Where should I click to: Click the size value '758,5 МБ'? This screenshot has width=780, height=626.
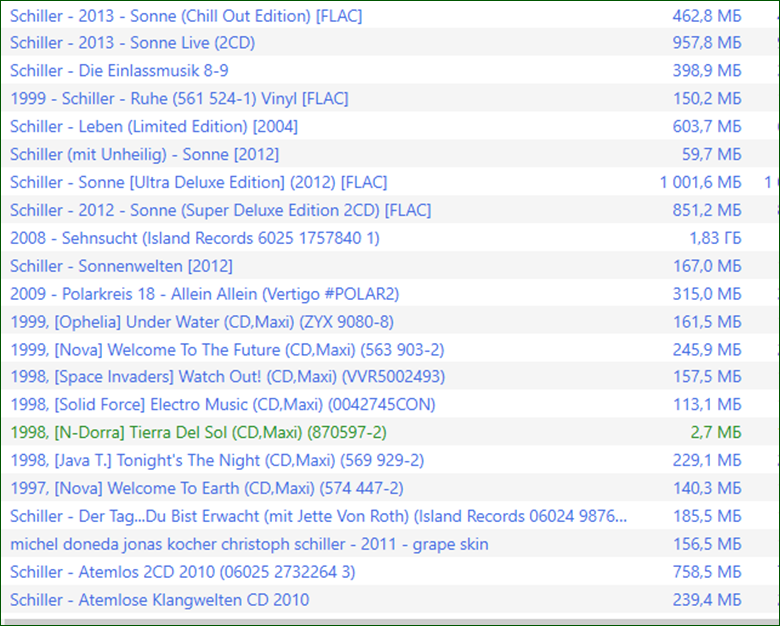point(707,571)
